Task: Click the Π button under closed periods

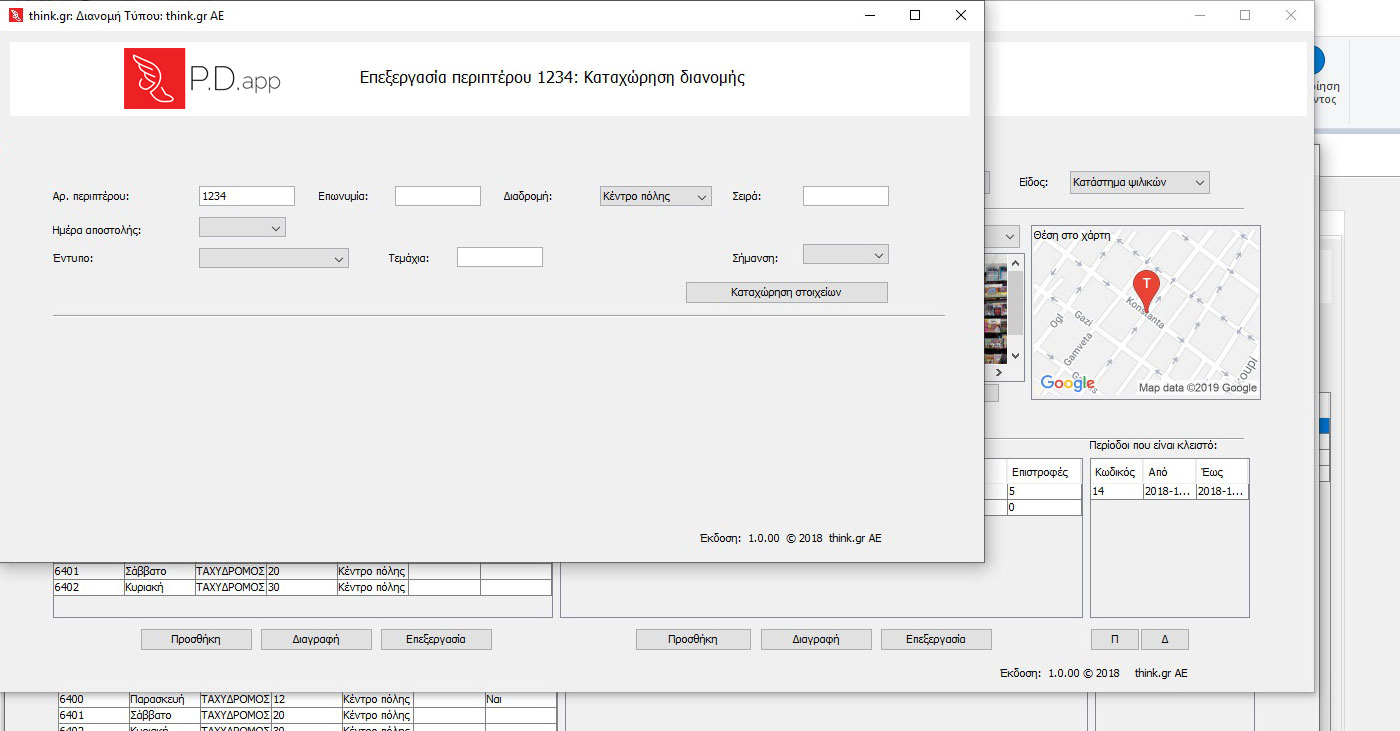Action: 1115,639
